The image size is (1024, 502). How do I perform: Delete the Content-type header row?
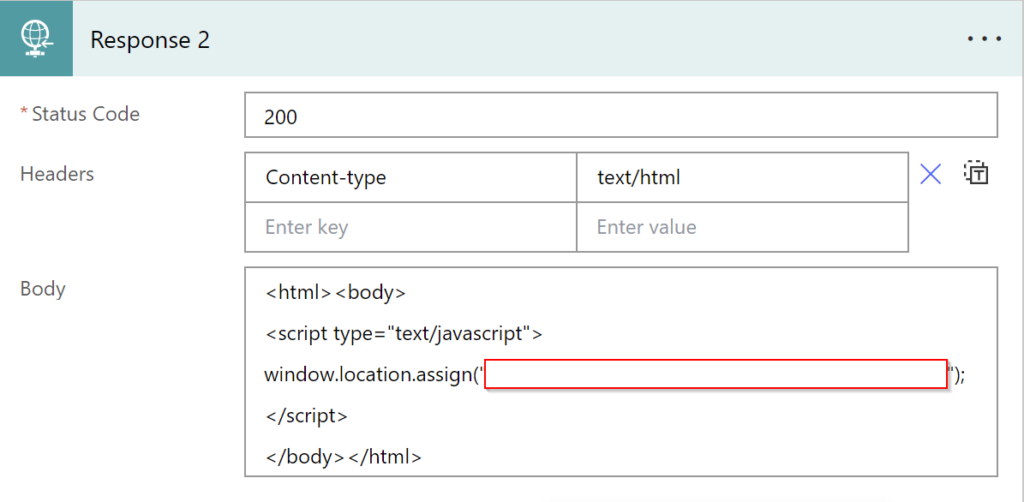tap(930, 174)
